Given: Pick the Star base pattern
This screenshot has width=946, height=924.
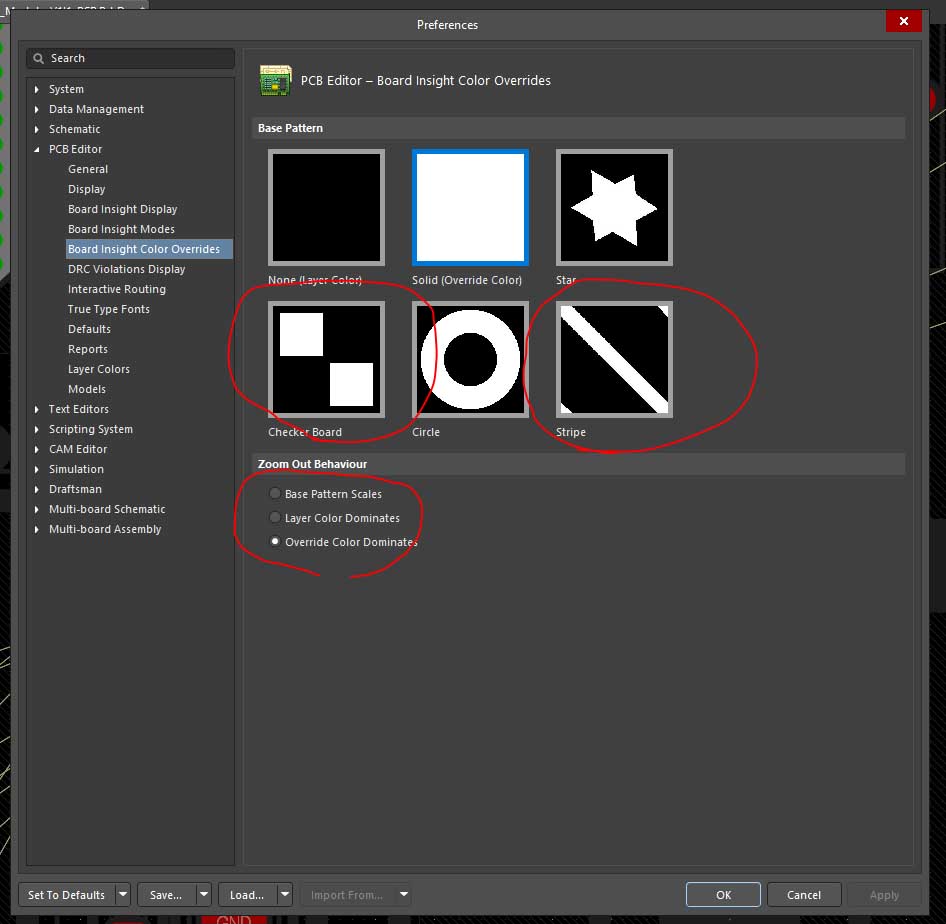Looking at the screenshot, I should click(x=614, y=208).
